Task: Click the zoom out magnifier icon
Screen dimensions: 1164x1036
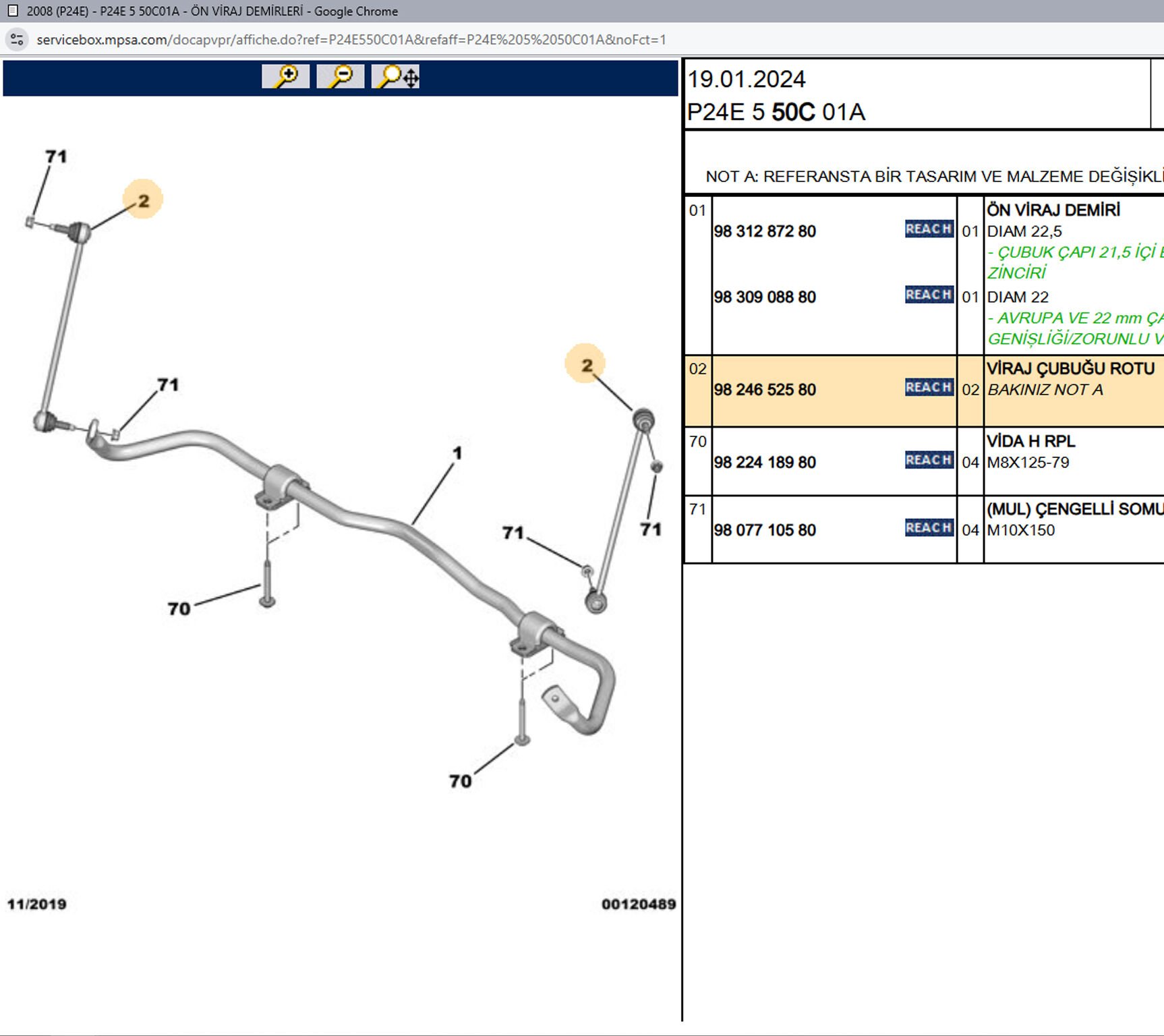Action: tap(341, 76)
